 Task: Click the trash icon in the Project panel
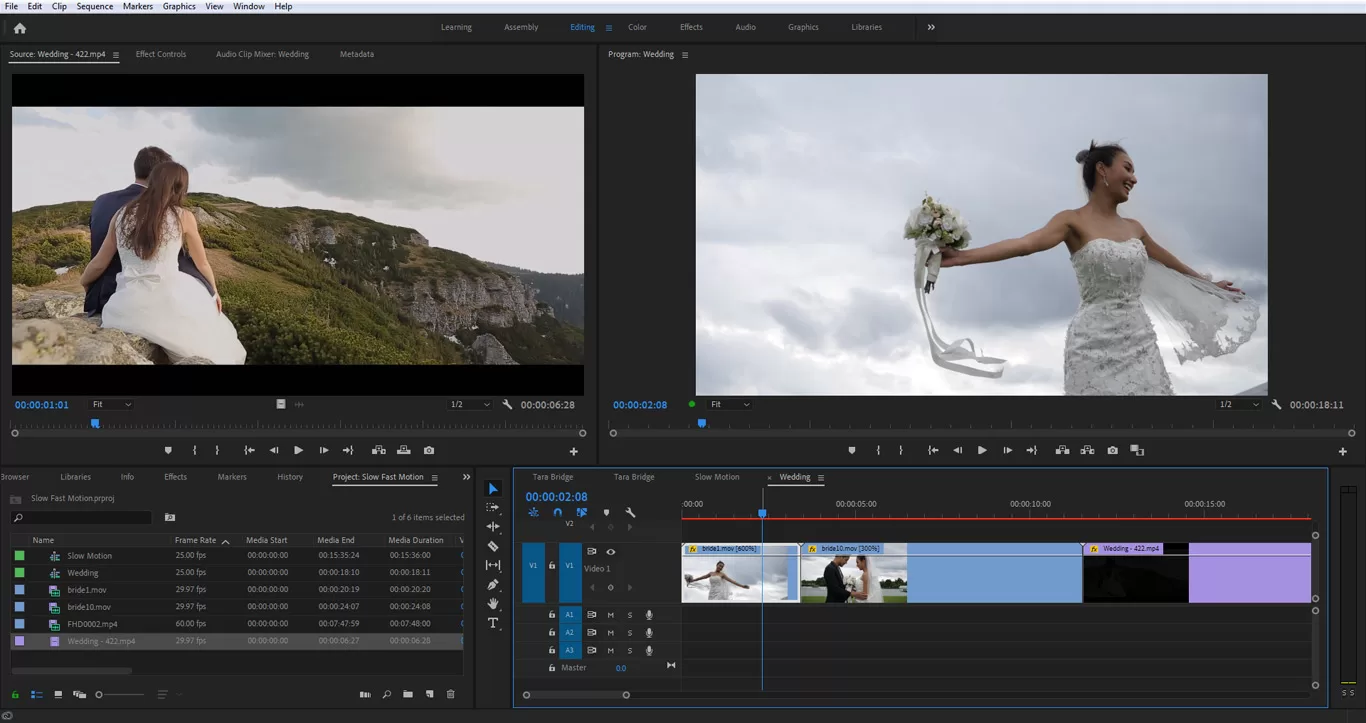[450, 693]
